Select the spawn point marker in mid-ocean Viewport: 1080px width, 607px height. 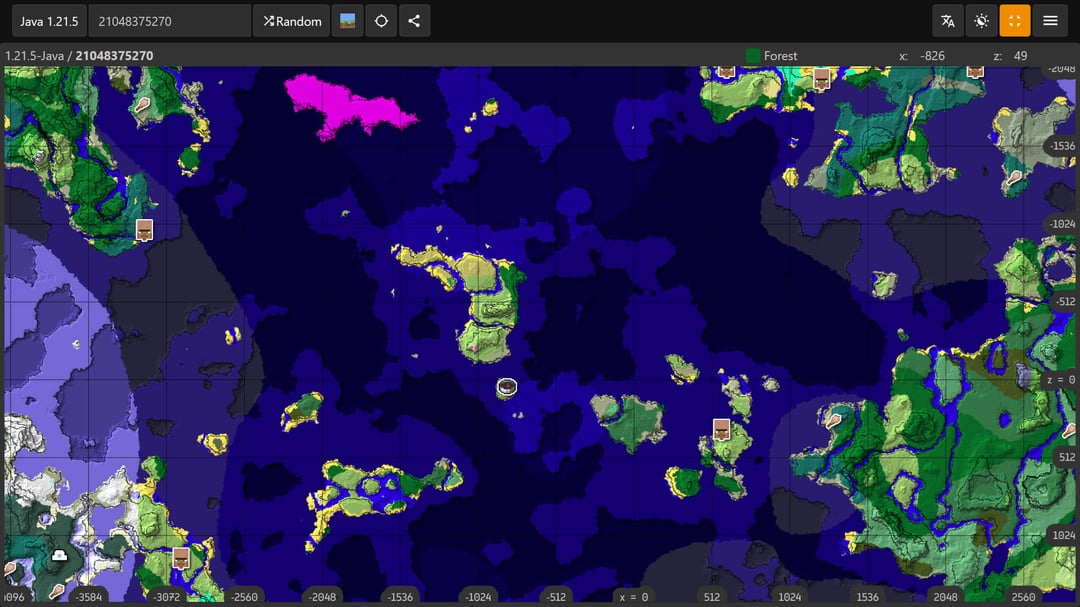507,387
